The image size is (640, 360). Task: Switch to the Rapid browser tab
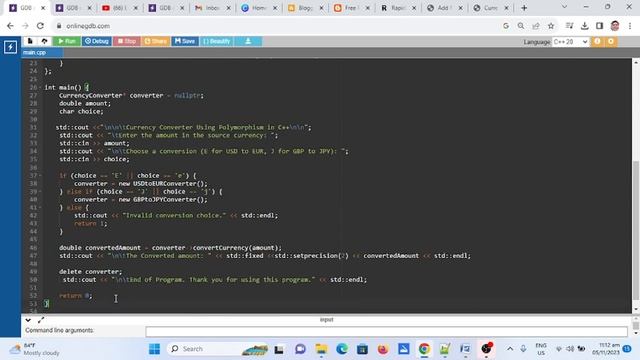397,8
